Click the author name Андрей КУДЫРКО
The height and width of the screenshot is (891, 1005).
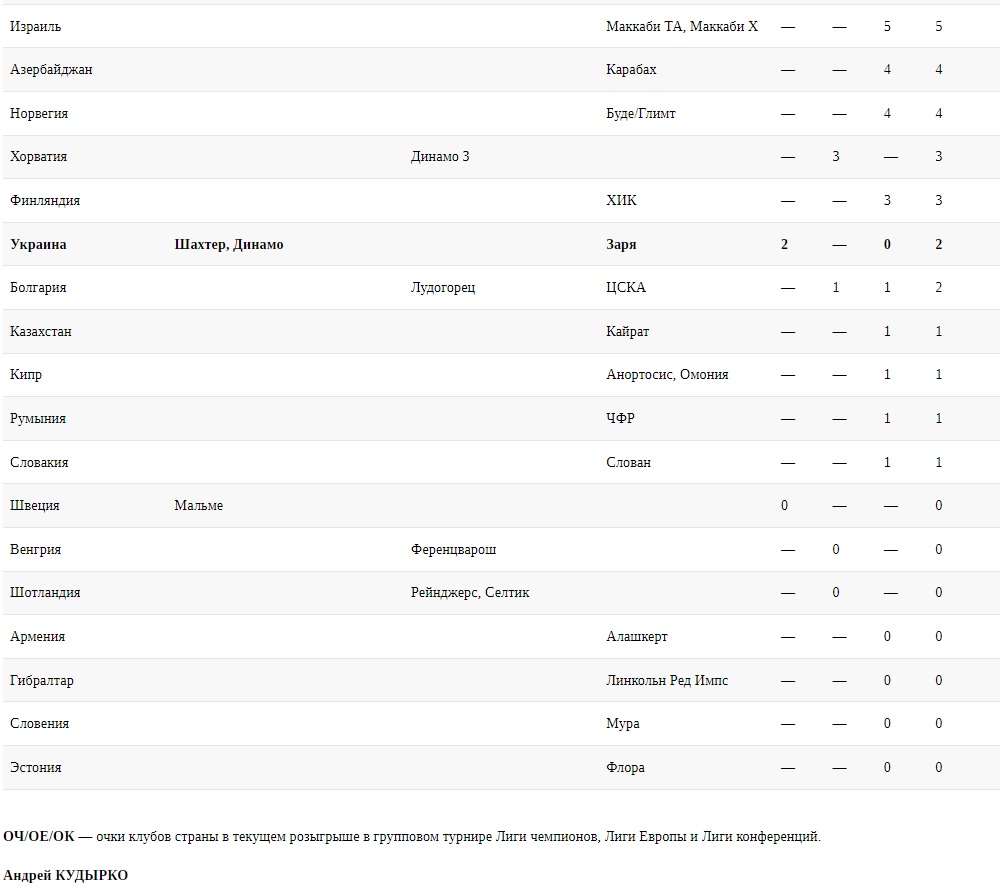[65, 876]
